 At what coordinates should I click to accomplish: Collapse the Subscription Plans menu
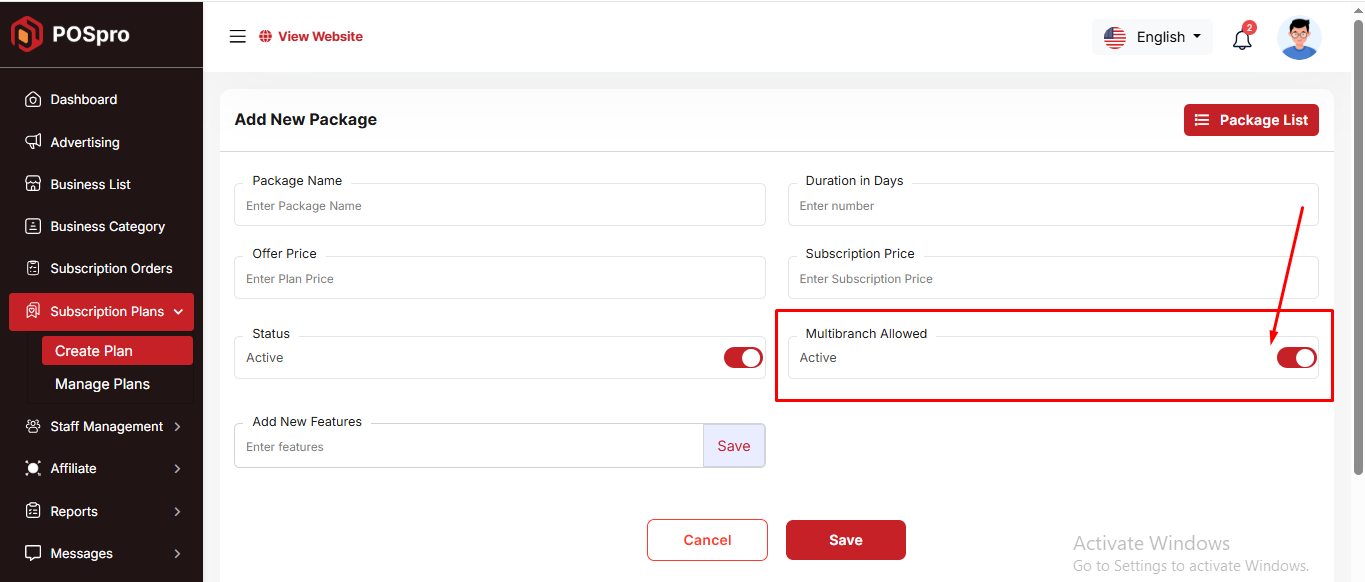(178, 312)
